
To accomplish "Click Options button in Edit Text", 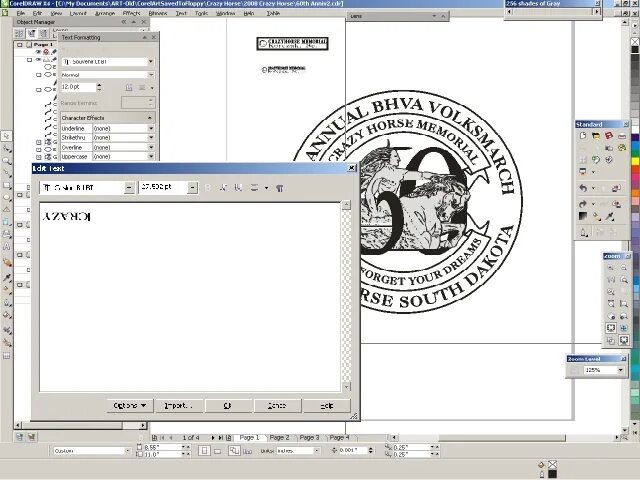I will (x=129, y=405).
